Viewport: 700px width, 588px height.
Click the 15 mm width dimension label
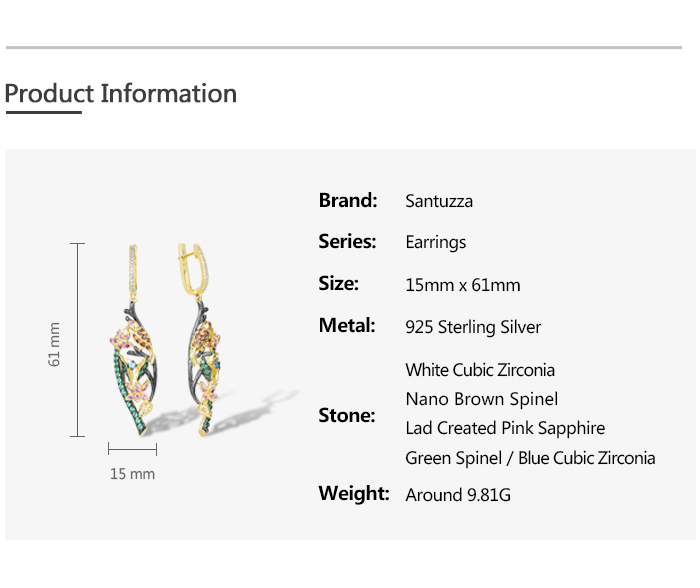coord(132,474)
